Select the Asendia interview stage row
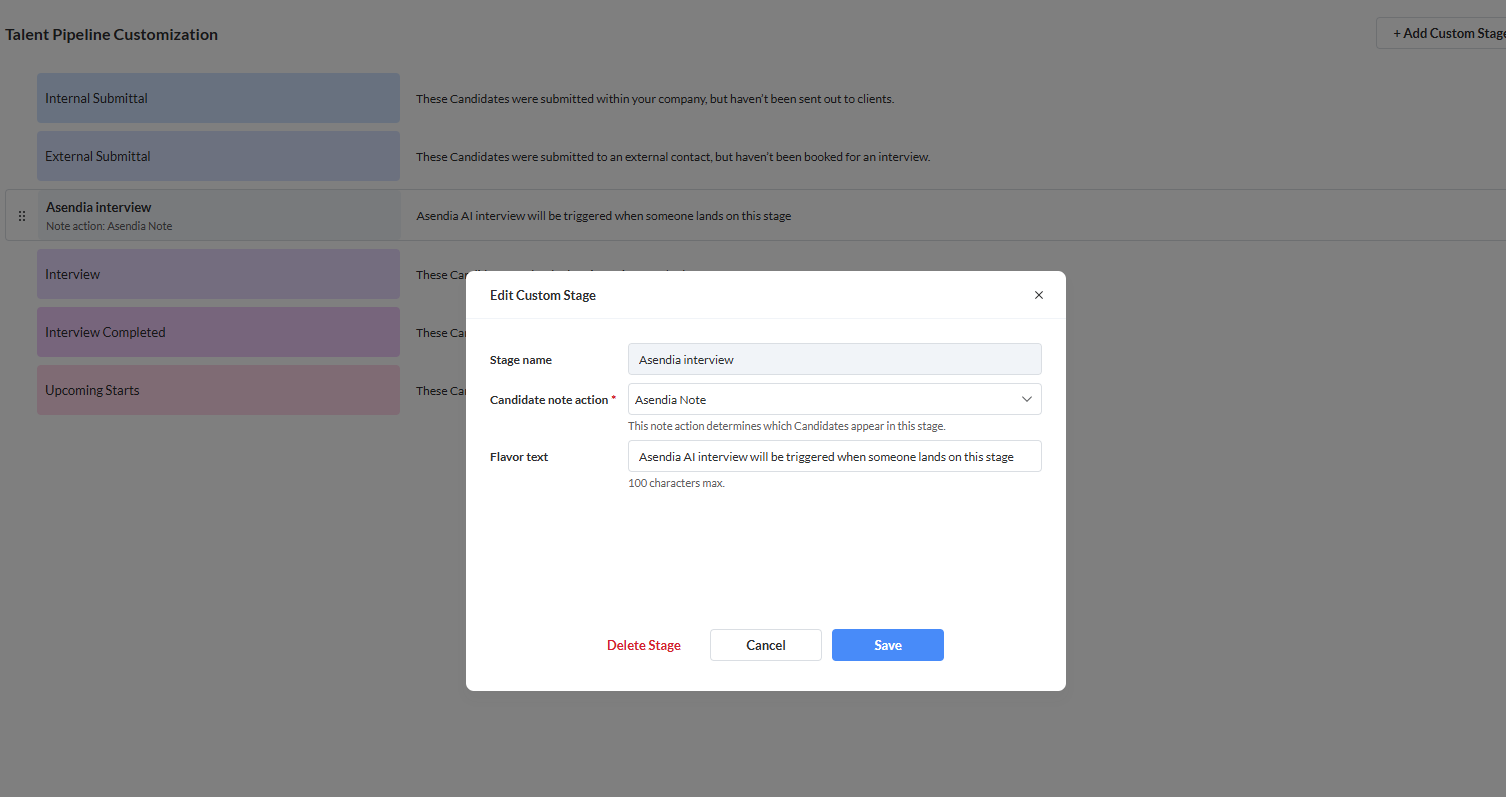The width and height of the screenshot is (1506, 797). coord(755,215)
